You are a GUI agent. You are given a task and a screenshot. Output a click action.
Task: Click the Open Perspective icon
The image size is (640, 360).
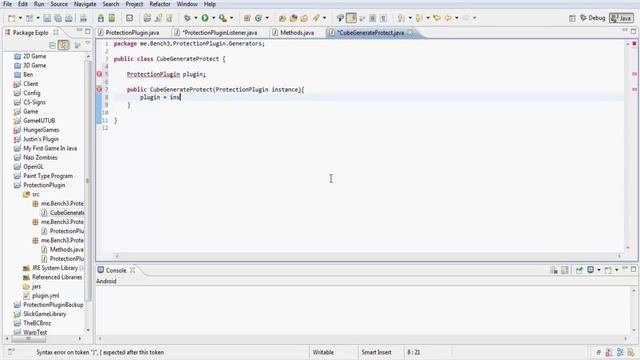(572, 18)
